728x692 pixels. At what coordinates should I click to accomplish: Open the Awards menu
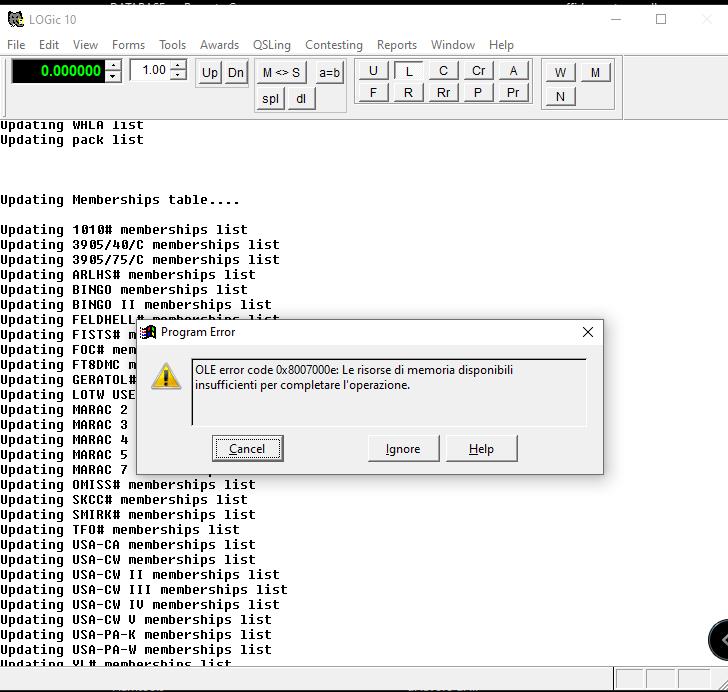click(x=219, y=45)
